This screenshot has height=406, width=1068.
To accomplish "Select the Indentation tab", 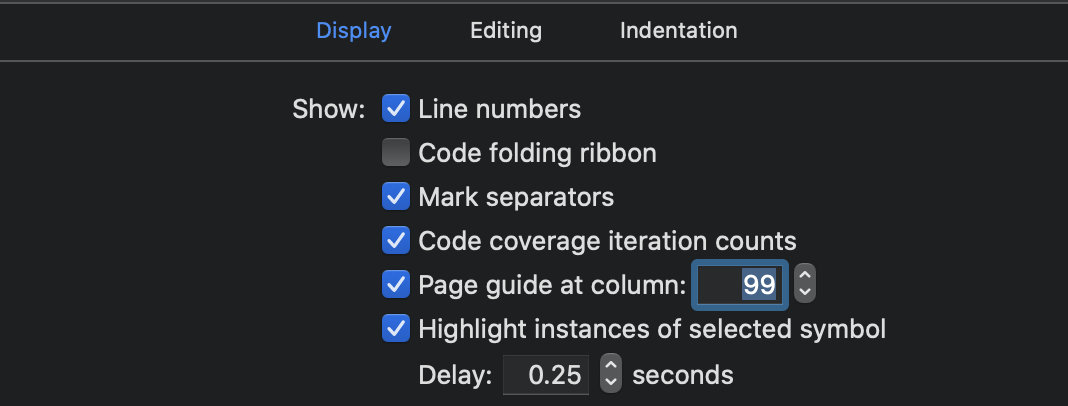I will 678,30.
